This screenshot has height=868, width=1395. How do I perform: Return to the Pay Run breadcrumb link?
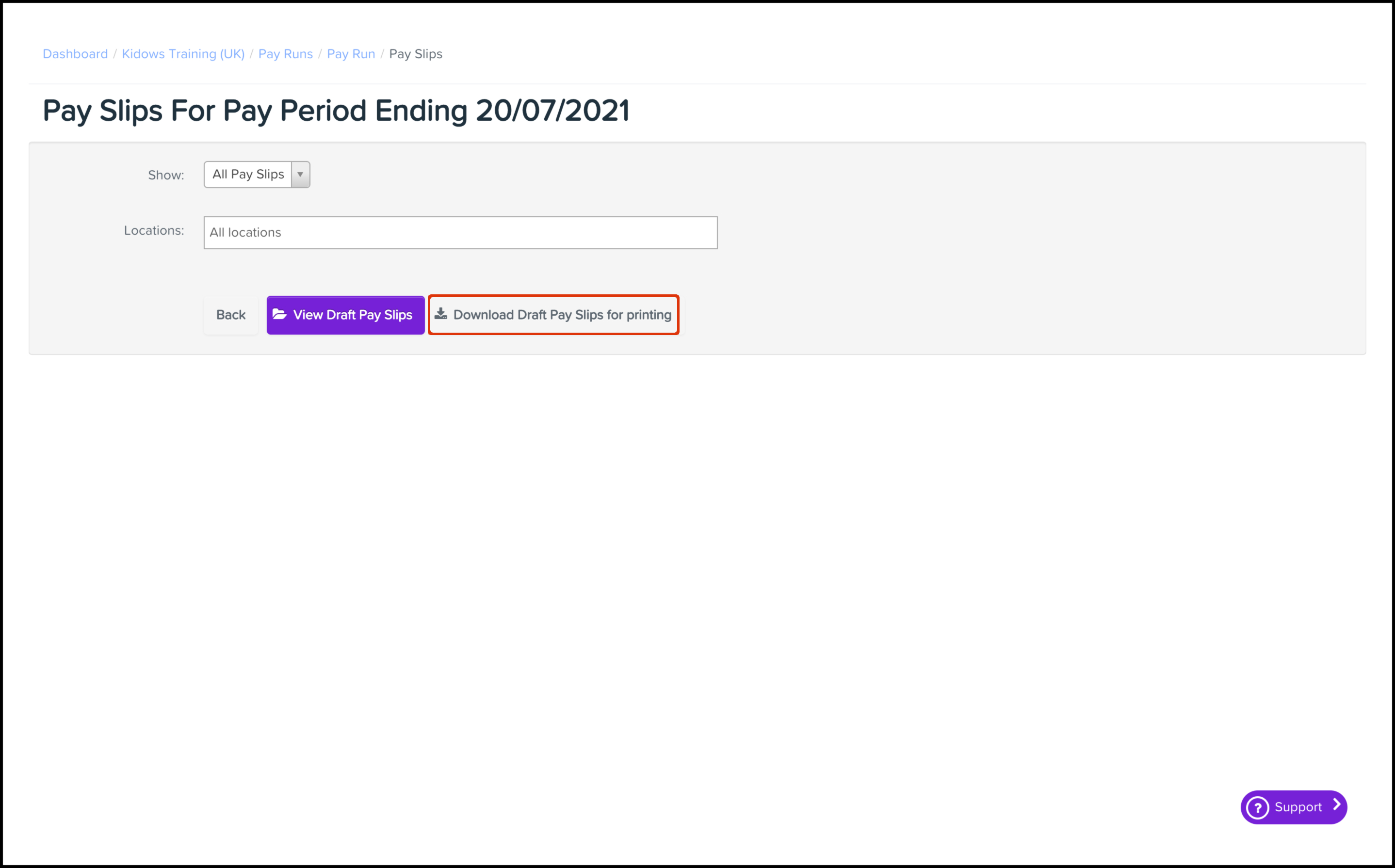click(351, 54)
